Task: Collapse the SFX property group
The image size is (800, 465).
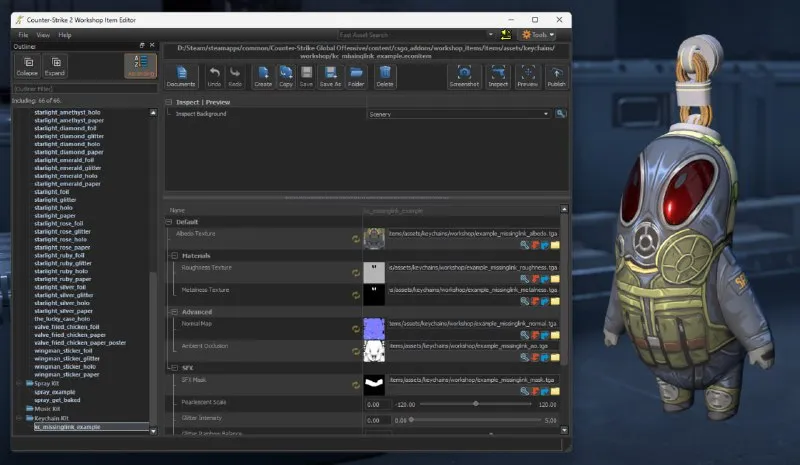Action: [x=174, y=368]
